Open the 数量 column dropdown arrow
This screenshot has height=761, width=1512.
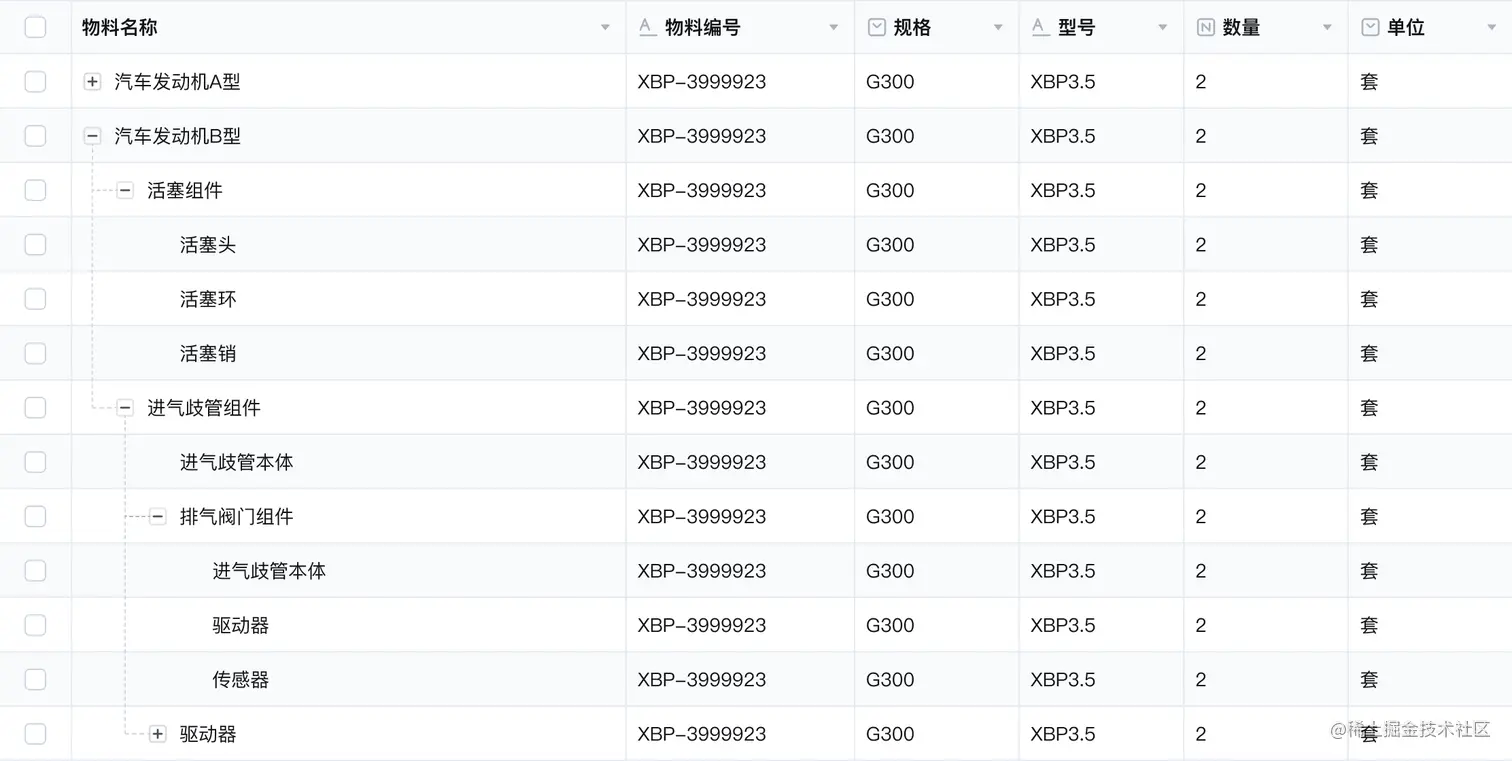coord(1327,28)
